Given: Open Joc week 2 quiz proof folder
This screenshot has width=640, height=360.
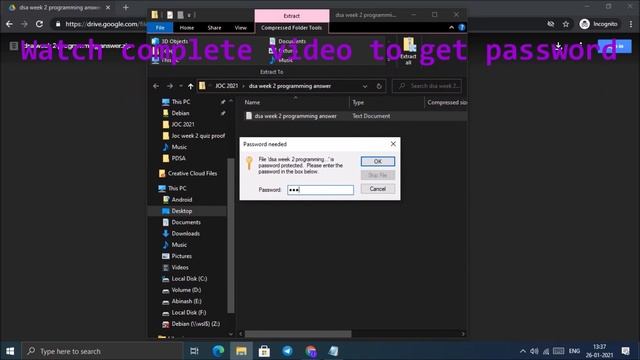Looking at the screenshot, I should point(198,136).
